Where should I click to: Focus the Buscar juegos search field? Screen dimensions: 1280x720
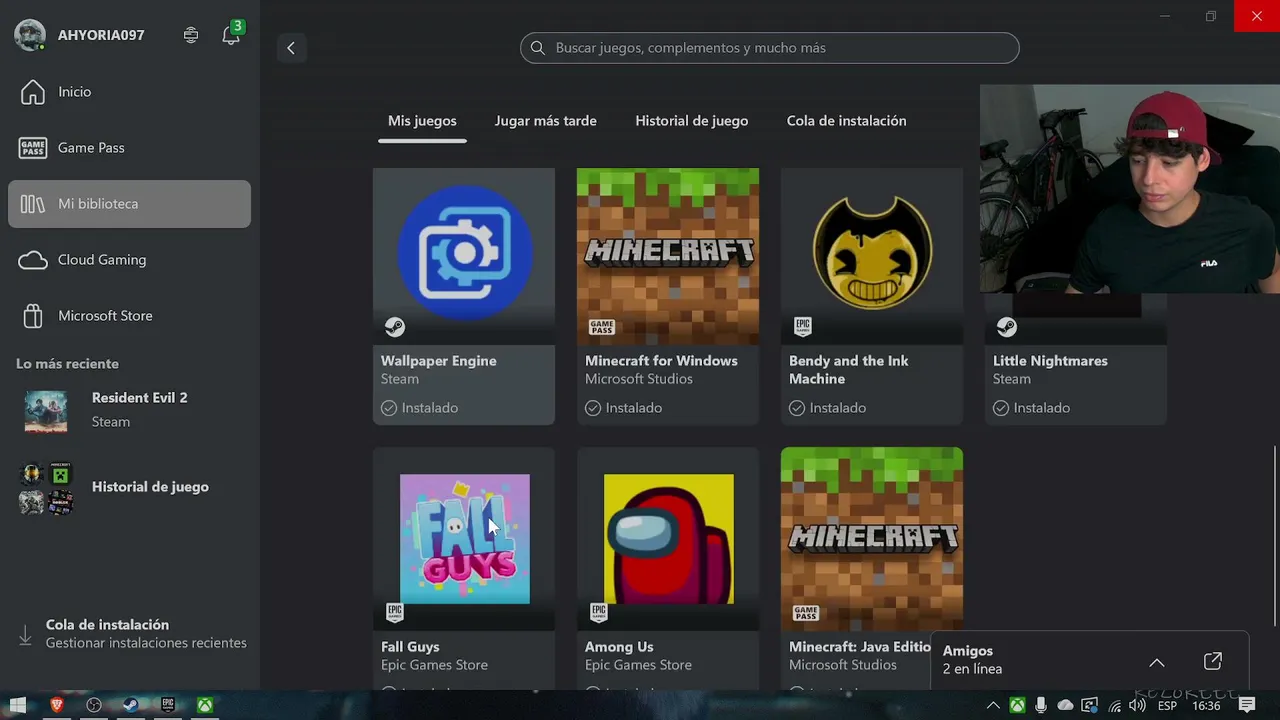point(769,48)
